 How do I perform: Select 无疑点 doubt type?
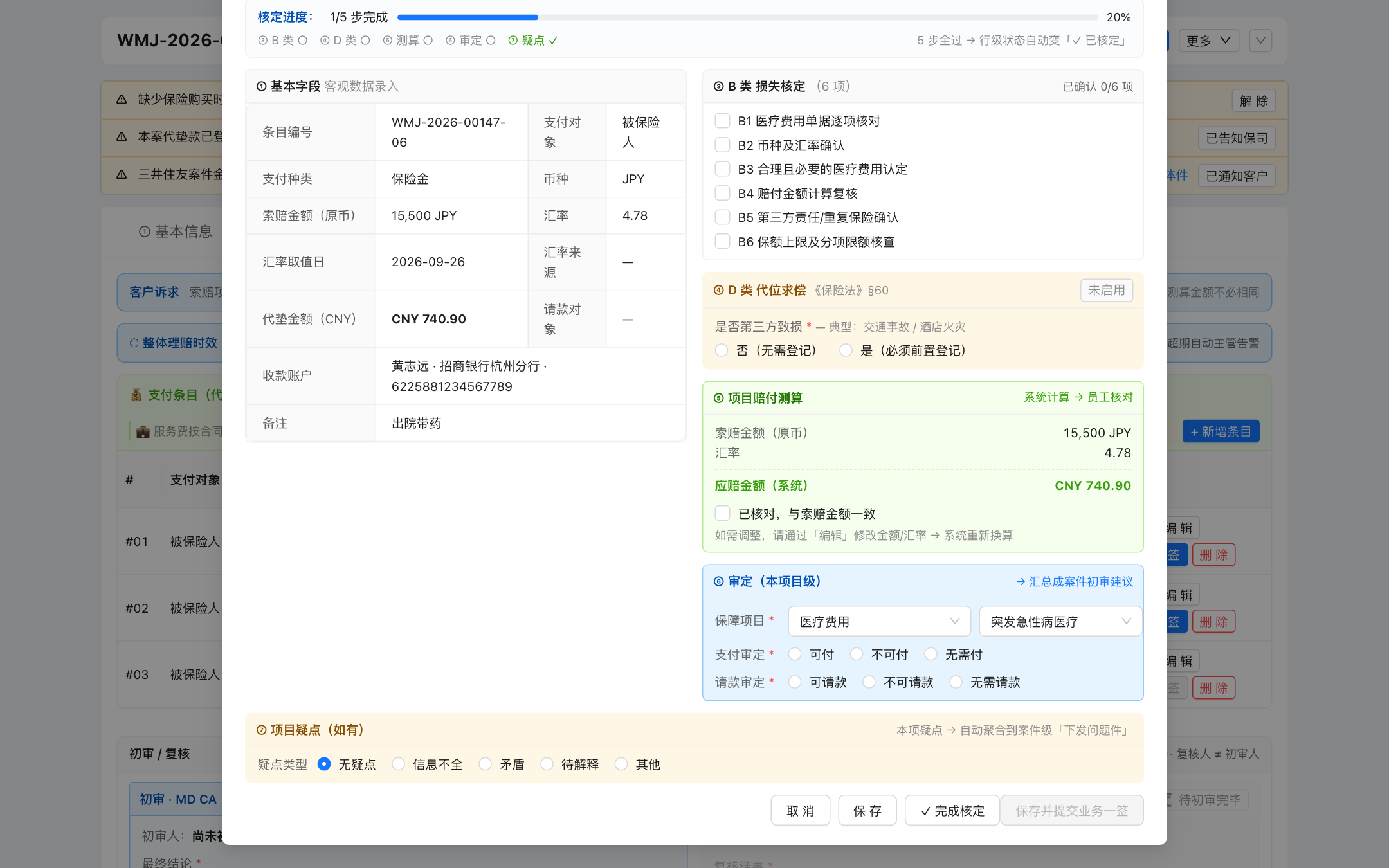pyautogui.click(x=324, y=764)
